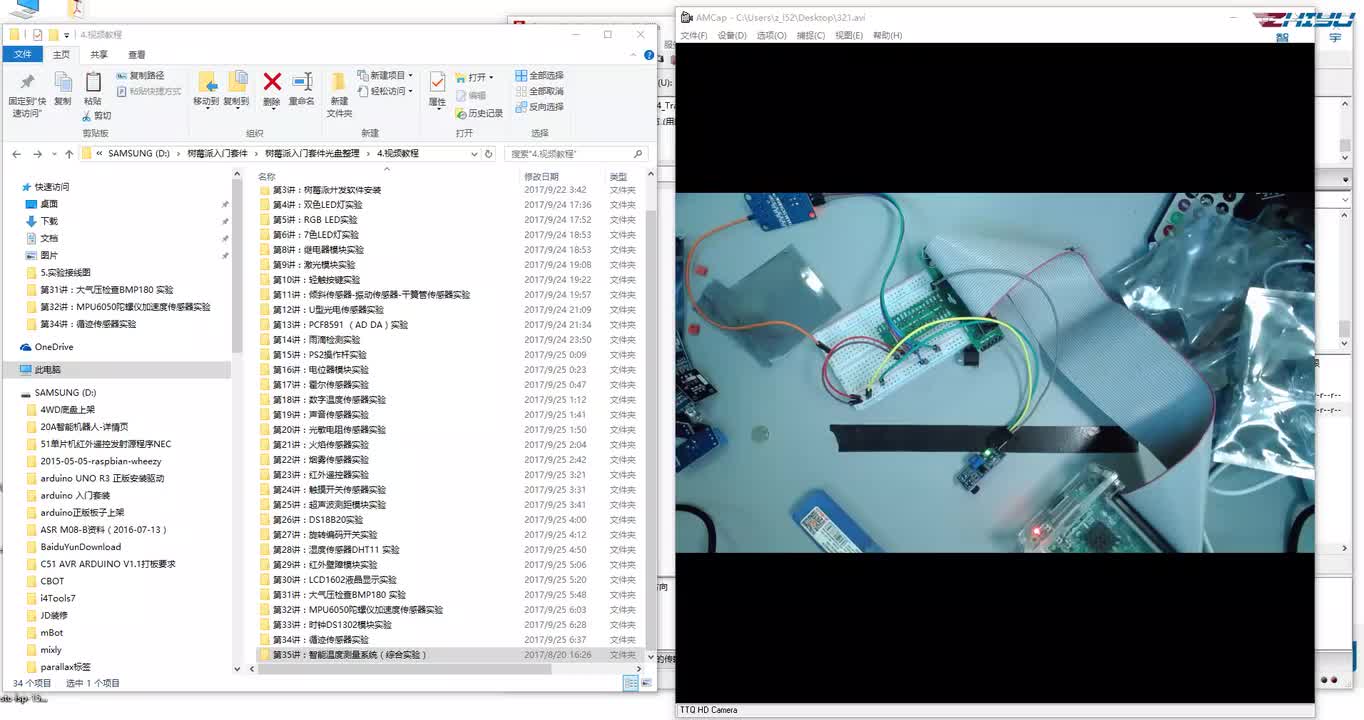Image resolution: width=1364 pixels, height=720 pixels.
Task: Click Cut (剪切) scissors icon
Action: point(97,116)
